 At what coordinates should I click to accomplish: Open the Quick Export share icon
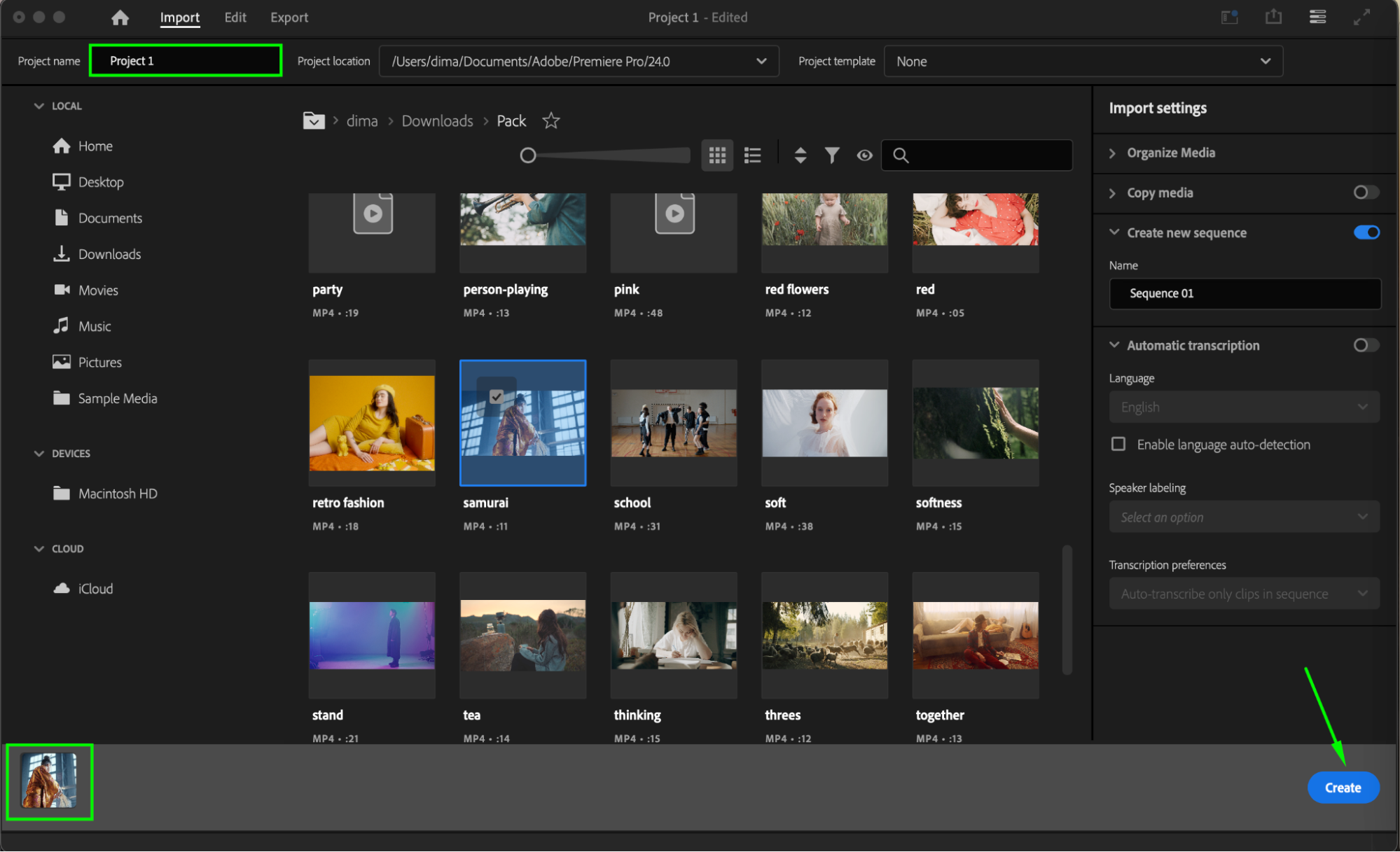pos(1274,18)
